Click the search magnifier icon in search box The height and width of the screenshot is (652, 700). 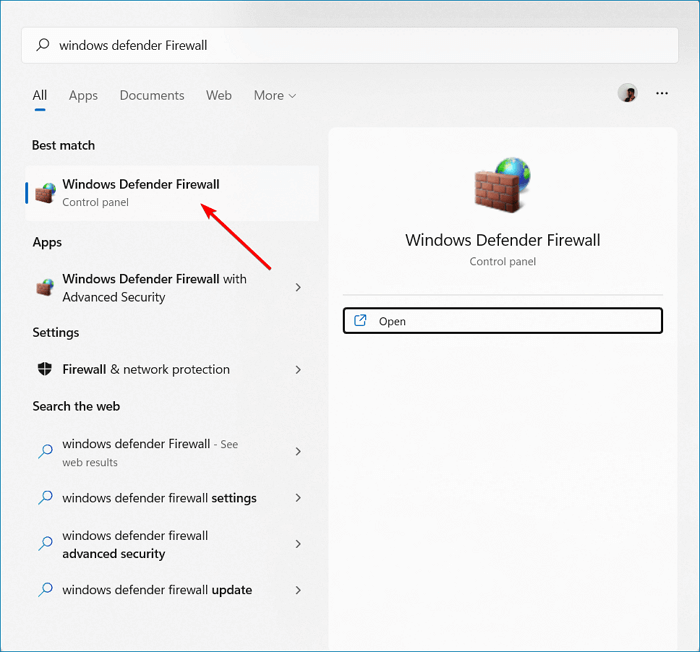point(43,45)
